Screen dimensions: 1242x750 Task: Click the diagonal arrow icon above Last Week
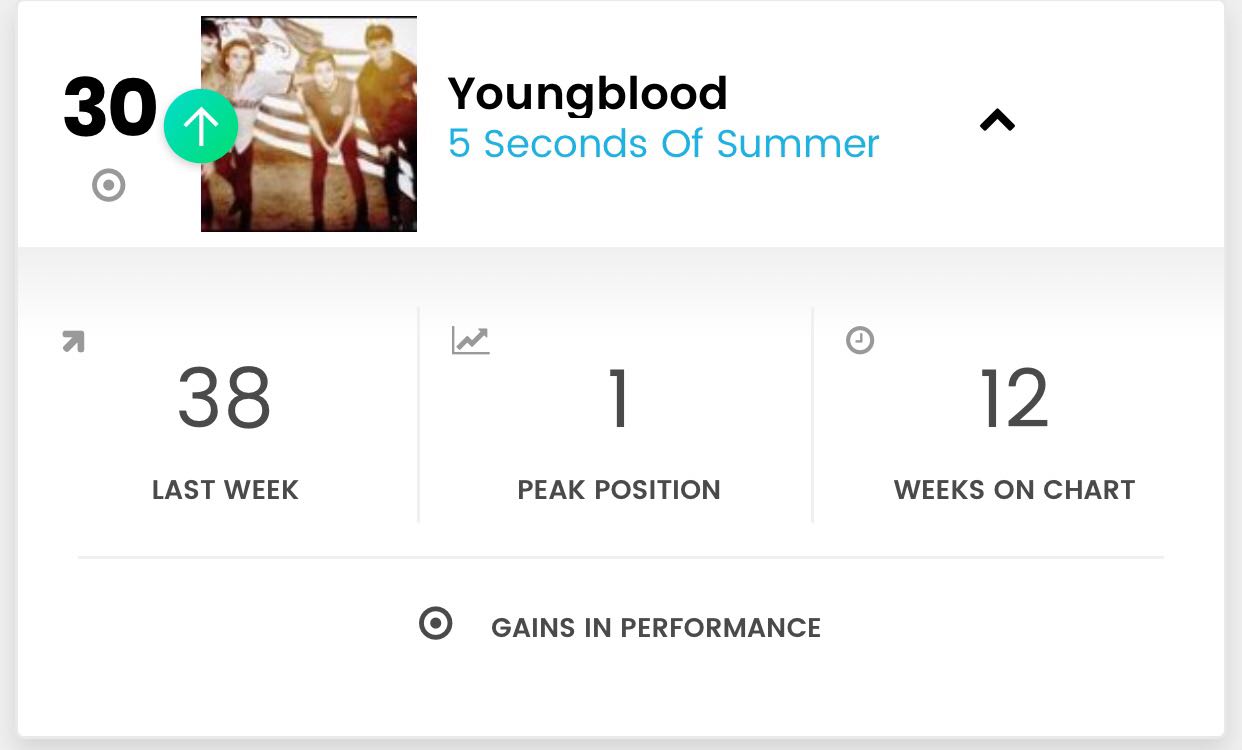pos(73,342)
